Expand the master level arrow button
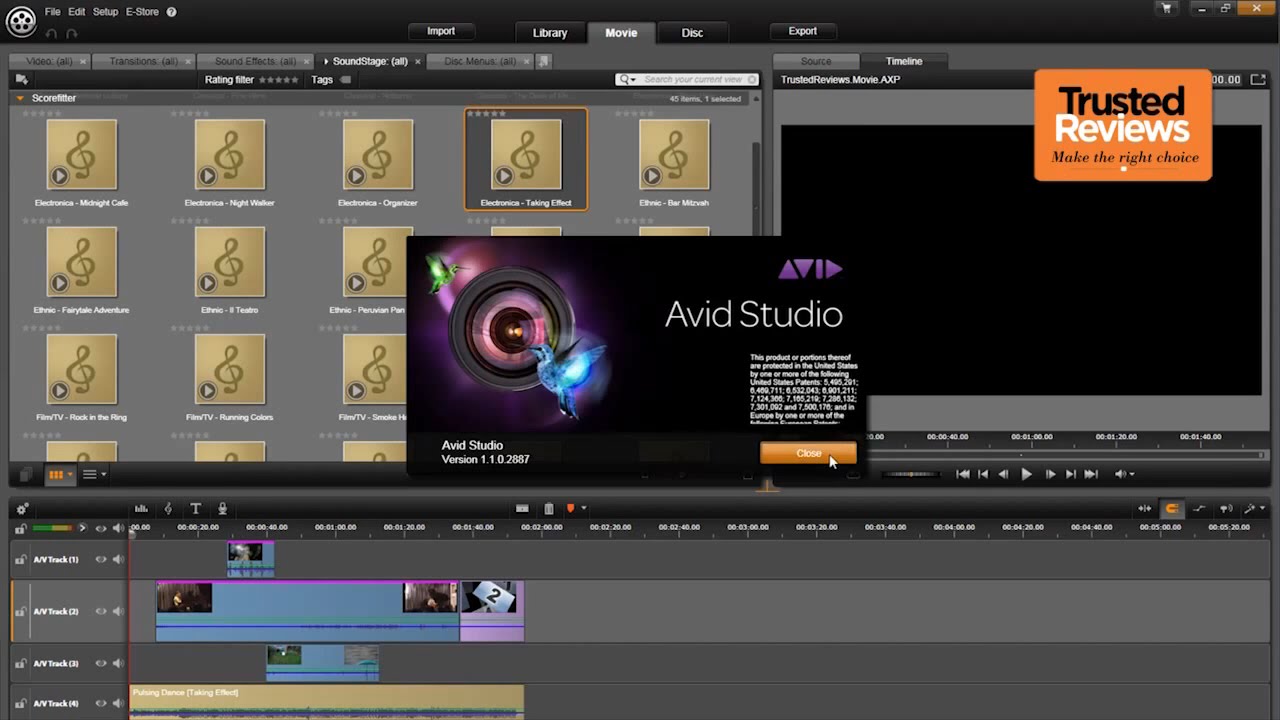Screen dimensions: 1280x720 pyautogui.click(x=82, y=528)
